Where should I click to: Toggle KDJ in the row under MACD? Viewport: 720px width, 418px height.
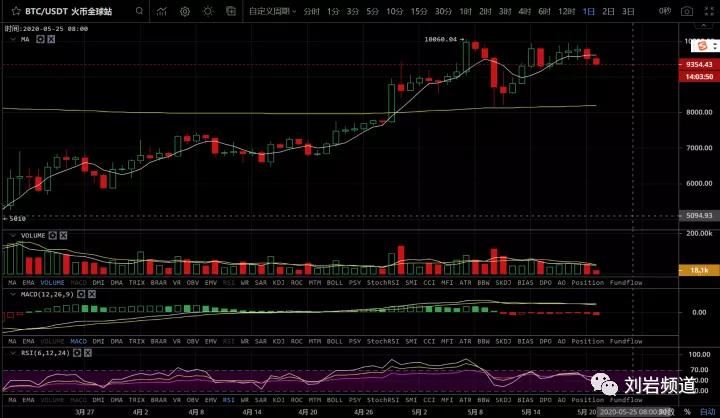pos(278,341)
